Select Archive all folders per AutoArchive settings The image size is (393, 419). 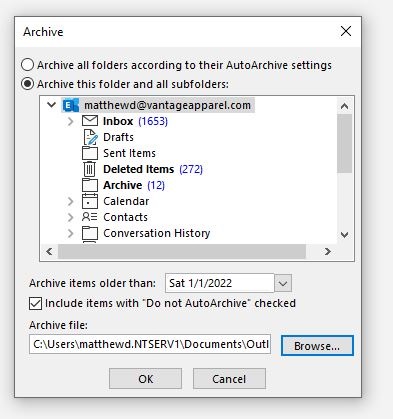pyautogui.click(x=27, y=65)
